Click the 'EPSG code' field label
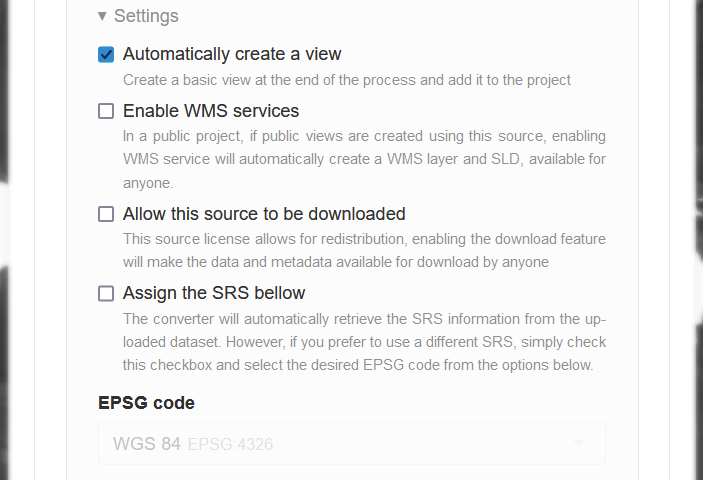The height and width of the screenshot is (480, 703). (x=146, y=403)
